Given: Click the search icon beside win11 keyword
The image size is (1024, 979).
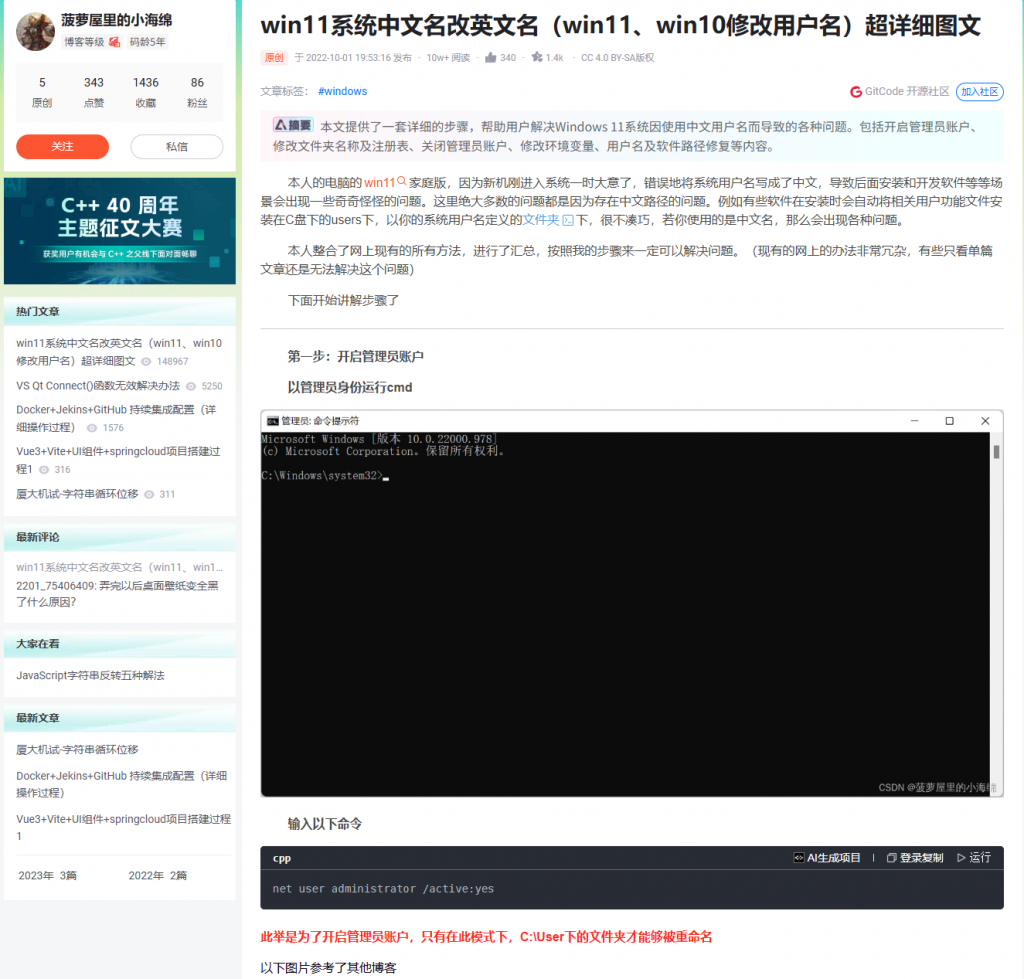Looking at the screenshot, I should [402, 182].
